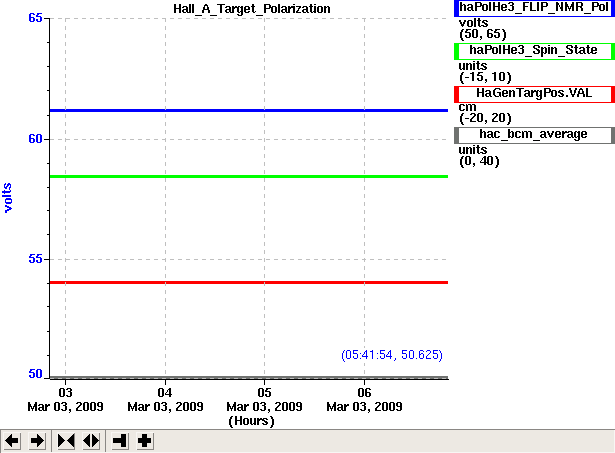The image size is (615, 453).
Task: Click the compress time axis icon
Action: click(66, 441)
